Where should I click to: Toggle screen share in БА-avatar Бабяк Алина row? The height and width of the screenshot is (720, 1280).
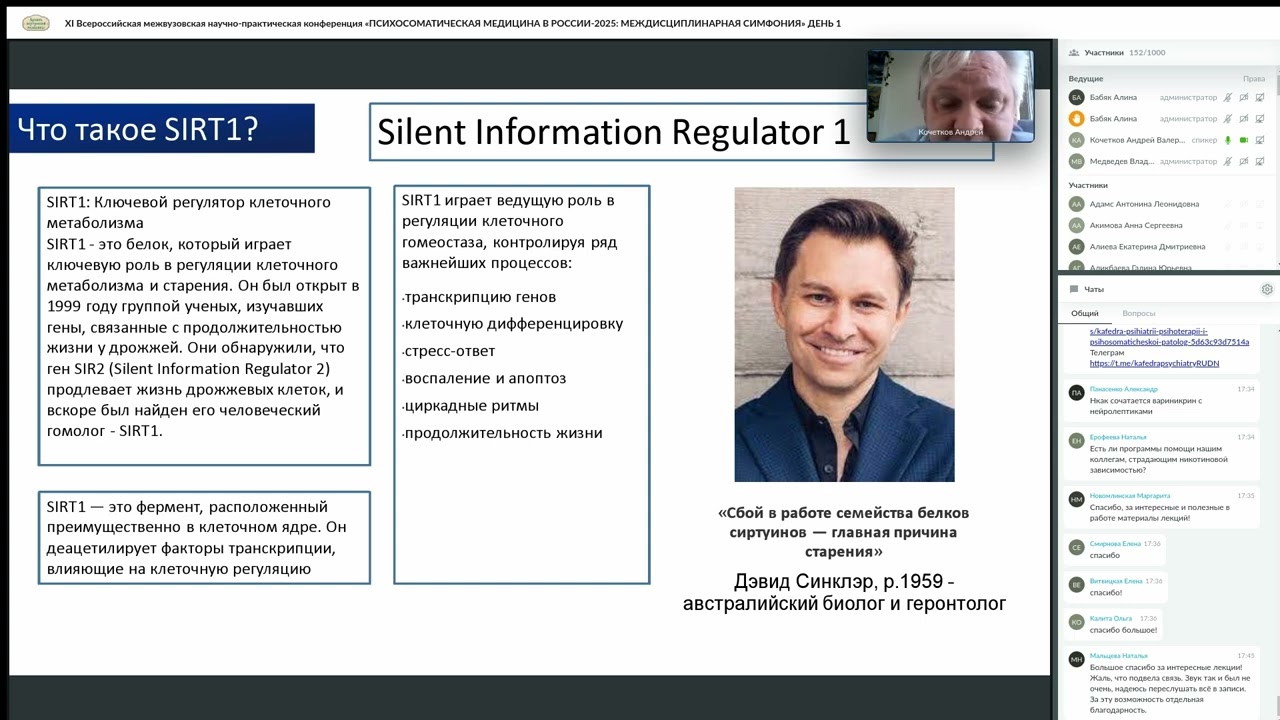click(1260, 97)
